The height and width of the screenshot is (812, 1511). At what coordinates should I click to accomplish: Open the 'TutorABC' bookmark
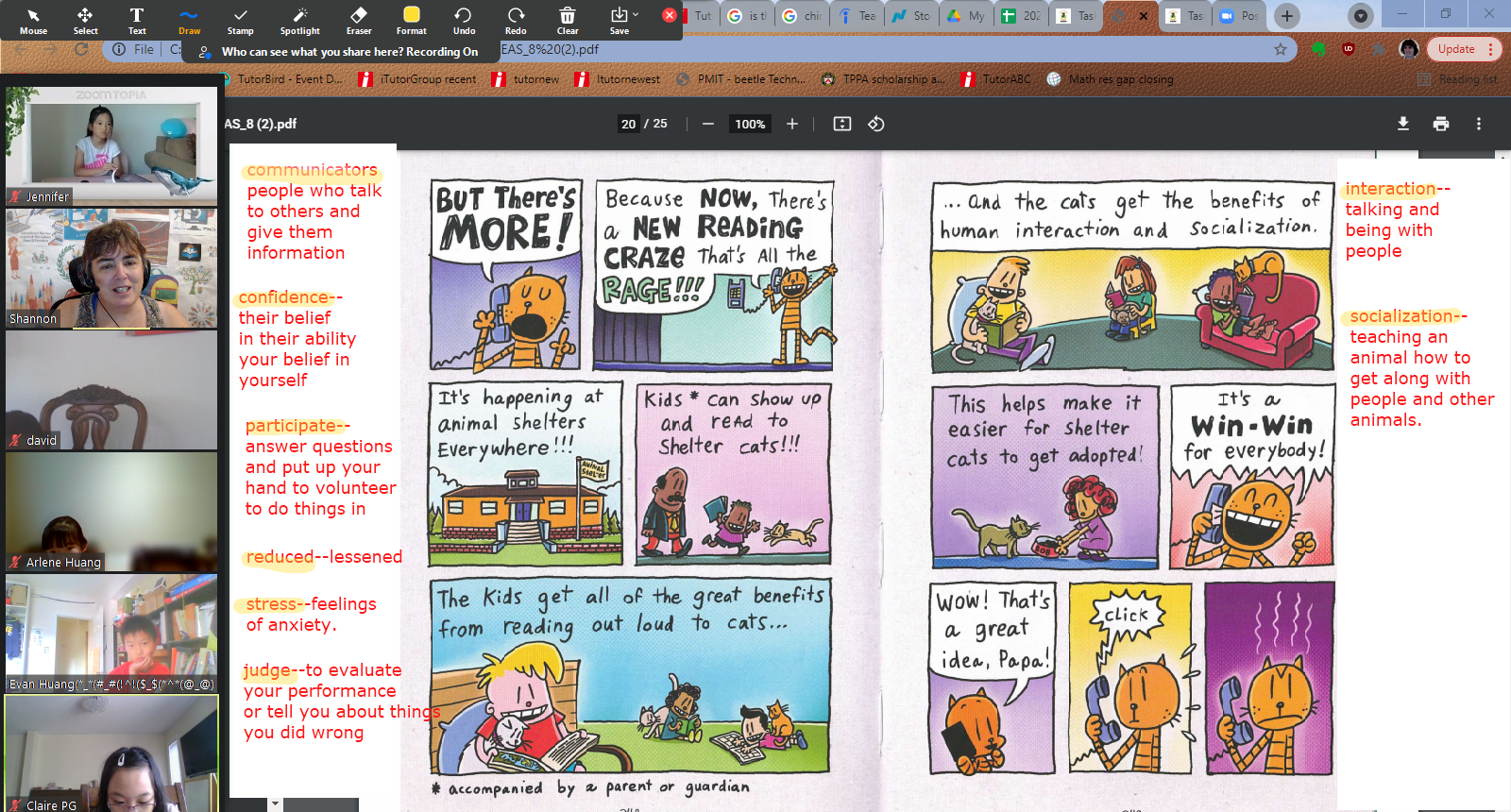996,79
